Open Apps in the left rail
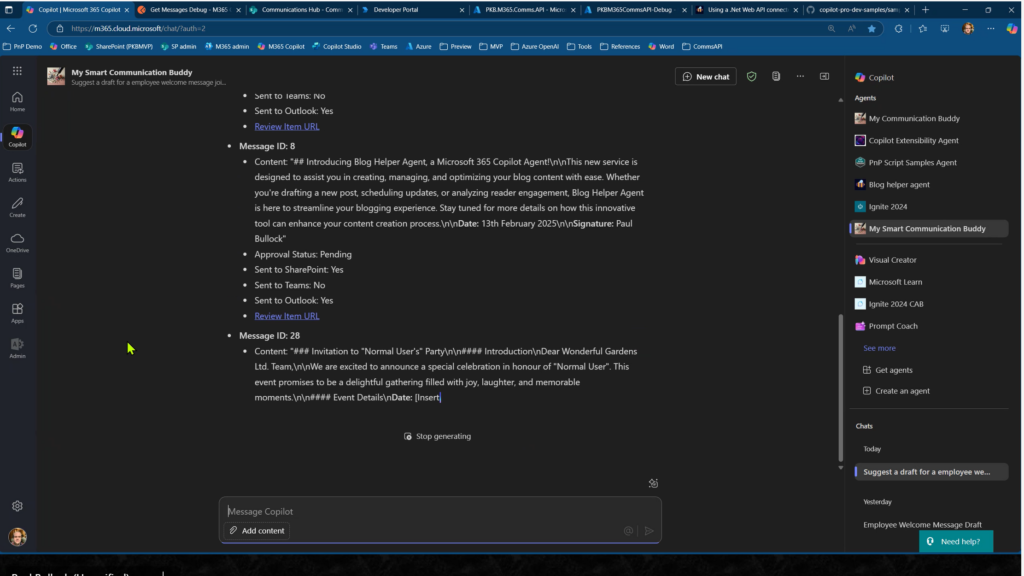1024x576 pixels. tap(17, 313)
